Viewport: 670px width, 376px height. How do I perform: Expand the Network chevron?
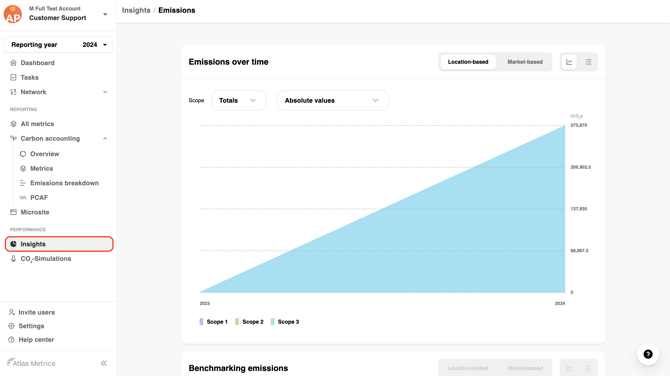[105, 92]
